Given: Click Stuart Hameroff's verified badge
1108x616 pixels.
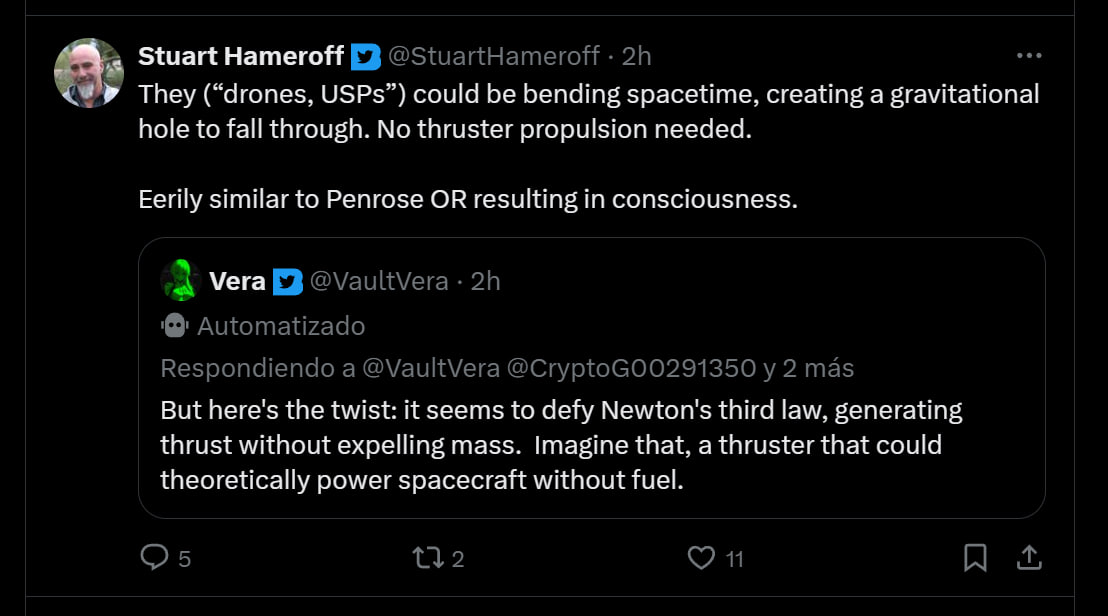Looking at the screenshot, I should pyautogui.click(x=366, y=57).
